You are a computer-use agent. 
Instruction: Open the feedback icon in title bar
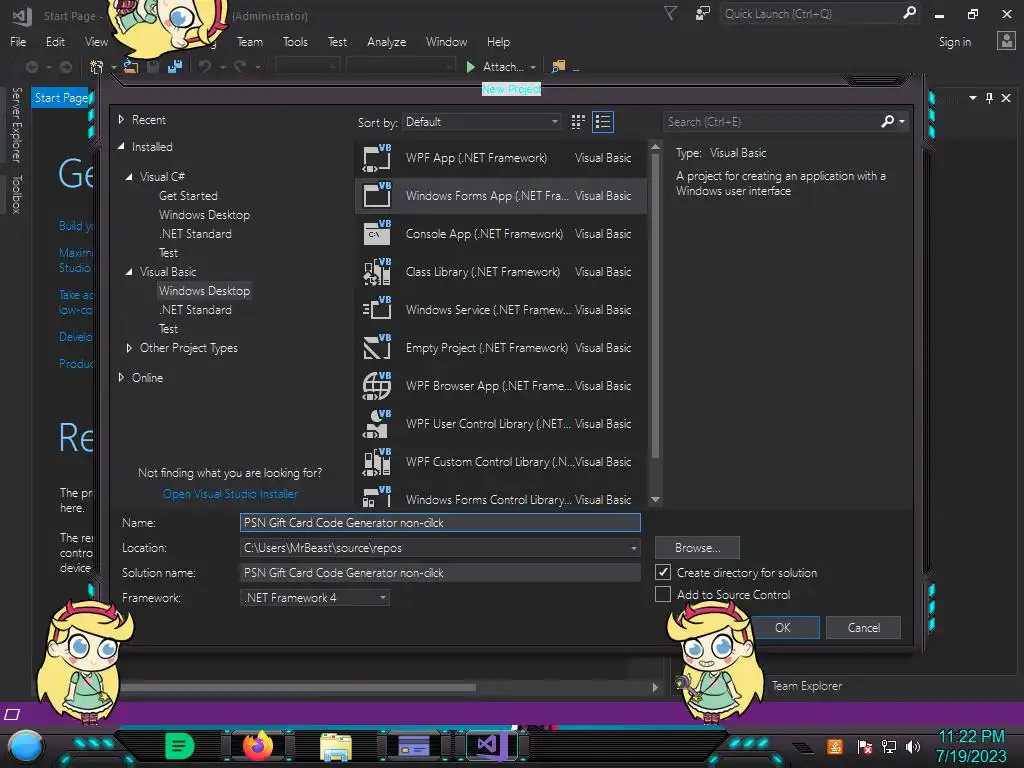coord(703,13)
